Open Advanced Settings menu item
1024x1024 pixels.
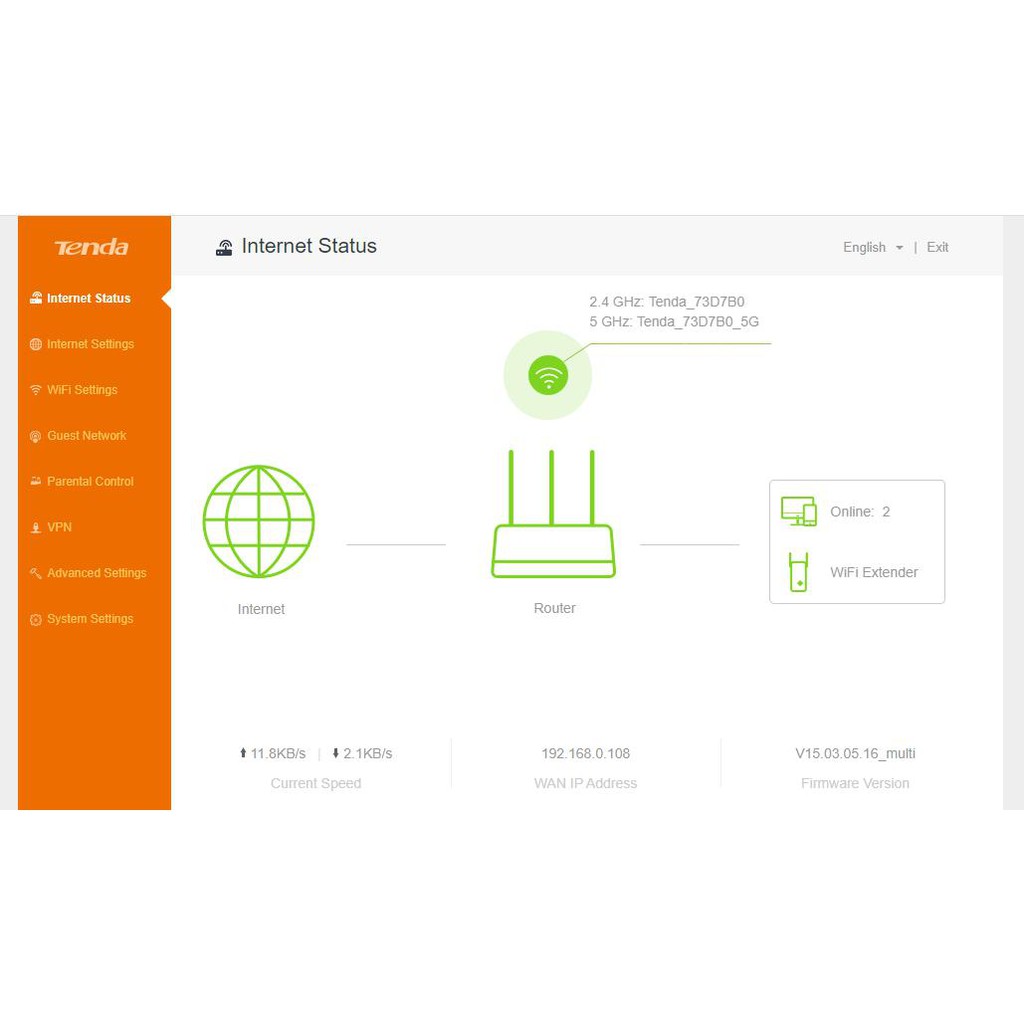pos(96,573)
